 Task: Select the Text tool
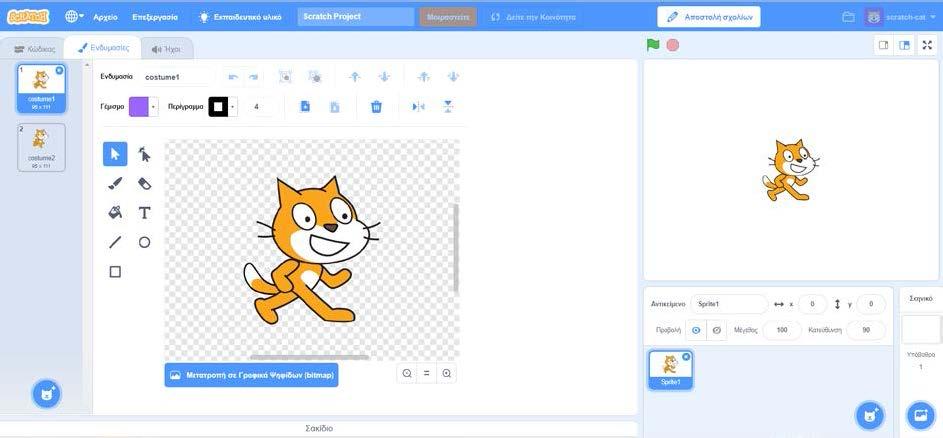coord(144,212)
